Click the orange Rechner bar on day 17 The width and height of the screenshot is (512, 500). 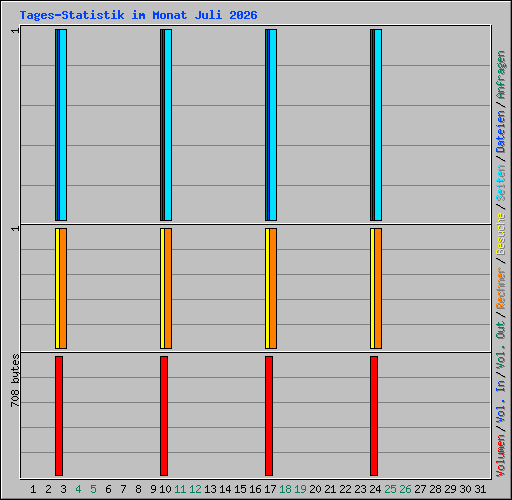coord(273,289)
